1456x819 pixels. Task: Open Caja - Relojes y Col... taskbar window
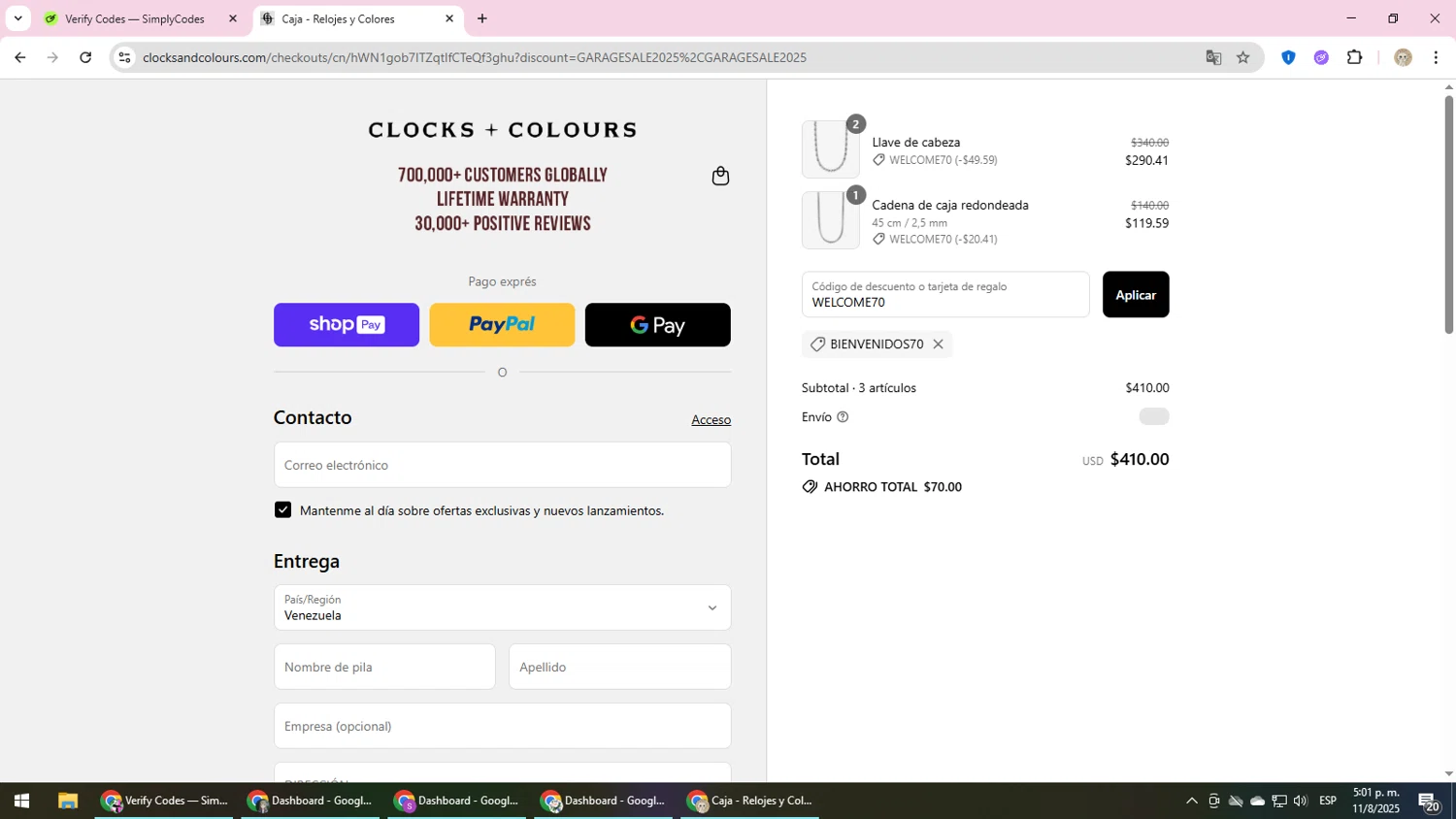(x=749, y=801)
